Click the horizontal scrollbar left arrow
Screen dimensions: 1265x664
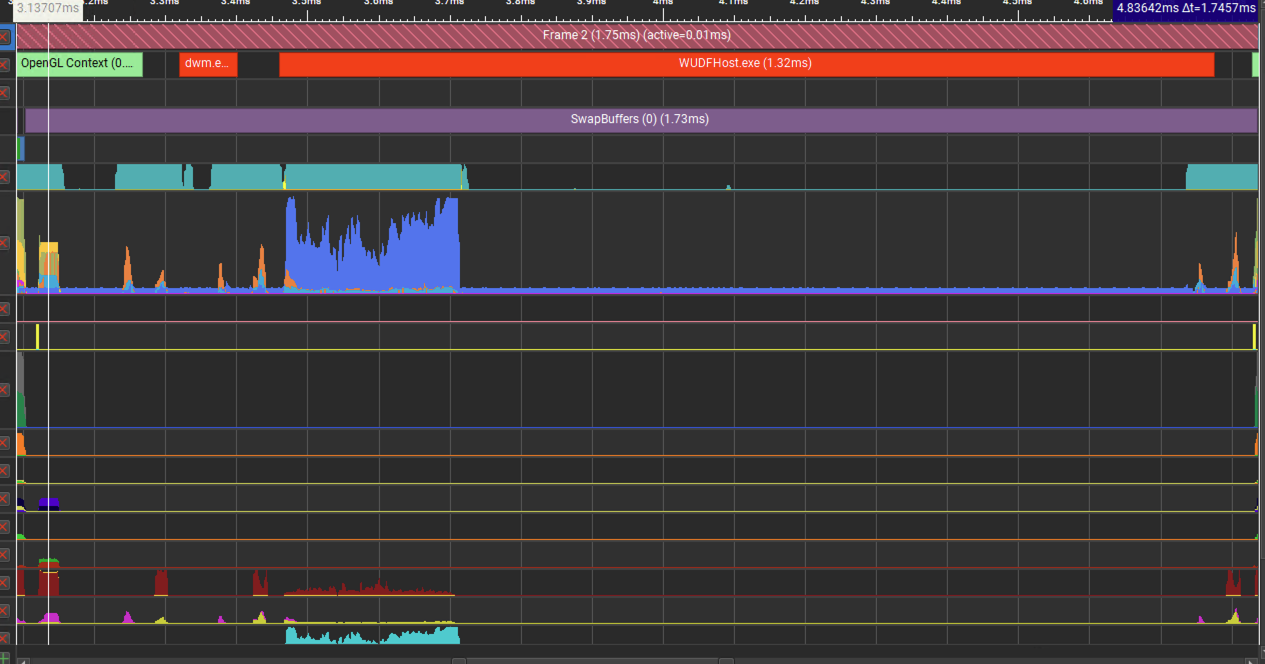(23, 660)
